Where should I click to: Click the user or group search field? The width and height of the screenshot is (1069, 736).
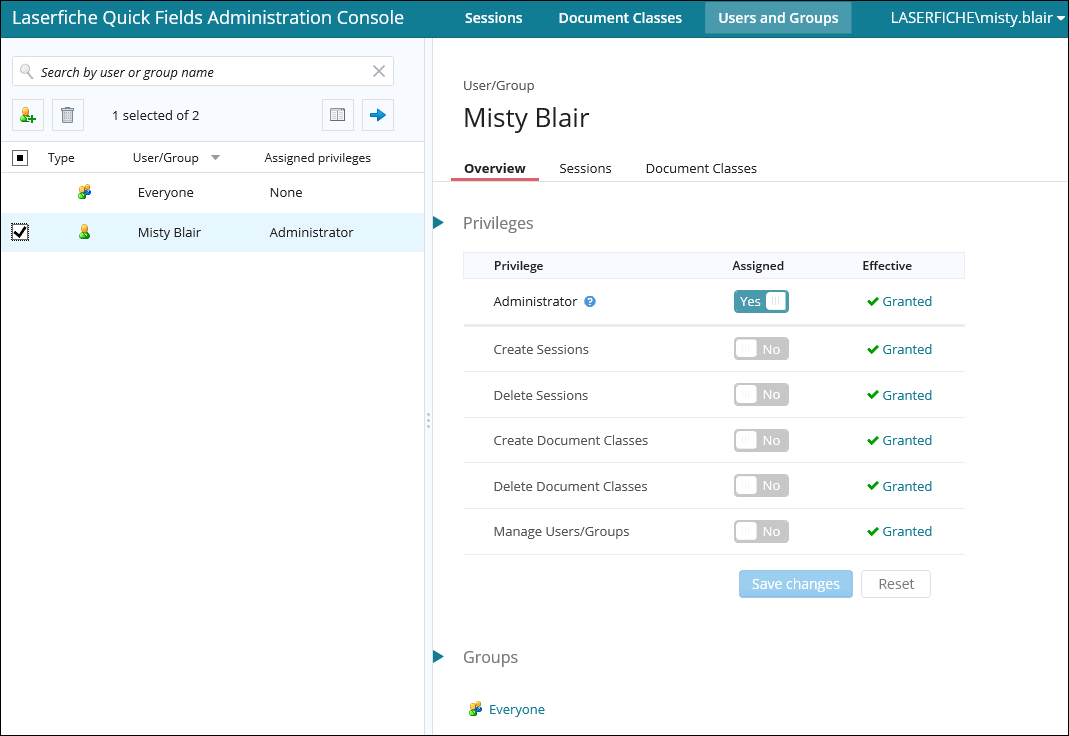tap(200, 72)
